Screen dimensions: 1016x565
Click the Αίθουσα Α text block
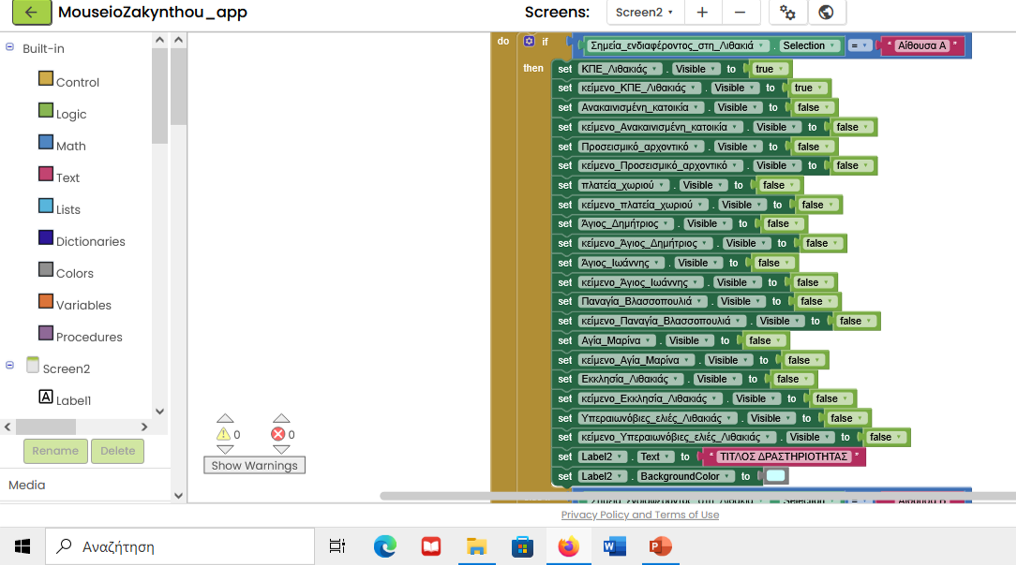pos(921,45)
